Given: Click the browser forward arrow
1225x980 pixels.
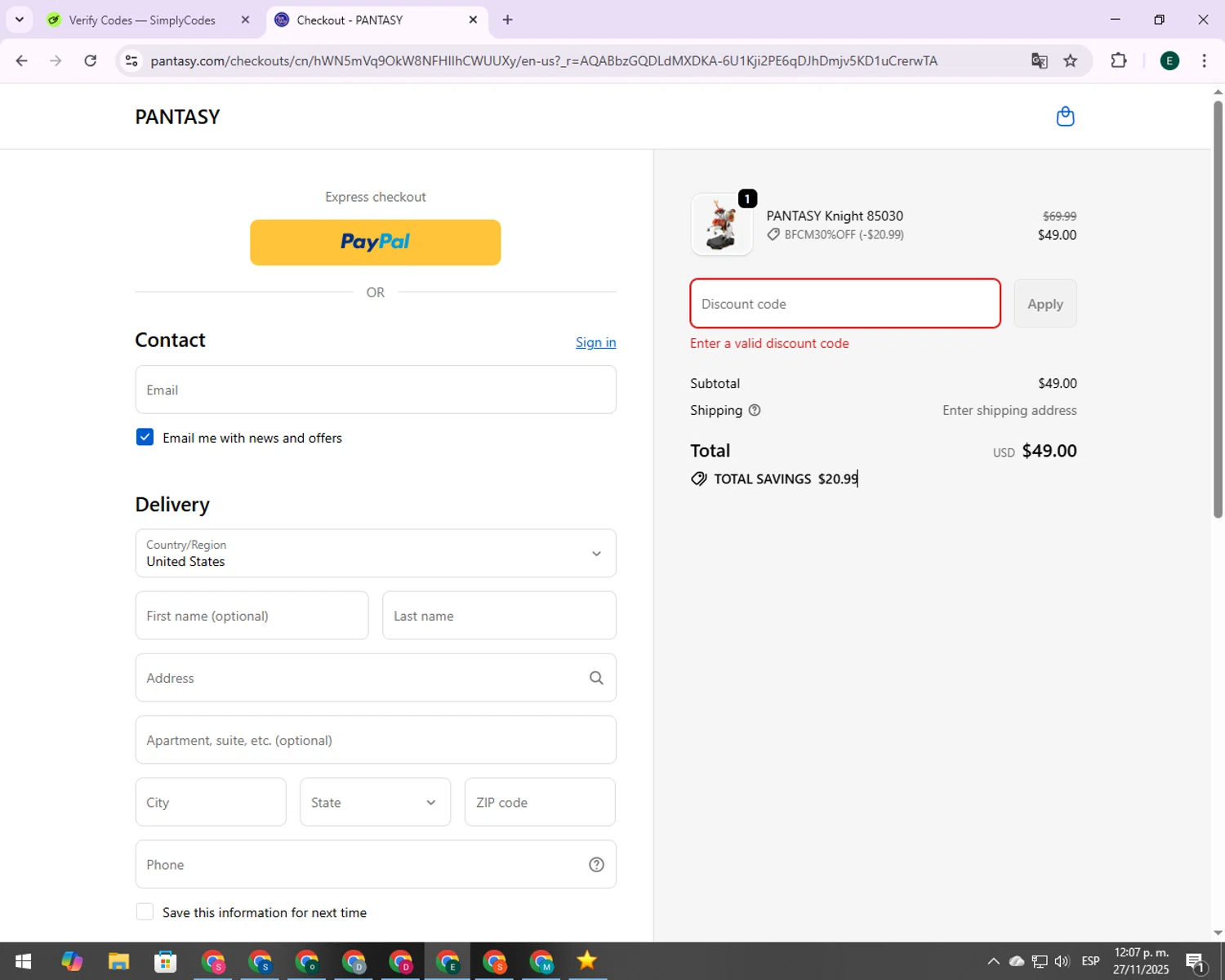Looking at the screenshot, I should 56,60.
